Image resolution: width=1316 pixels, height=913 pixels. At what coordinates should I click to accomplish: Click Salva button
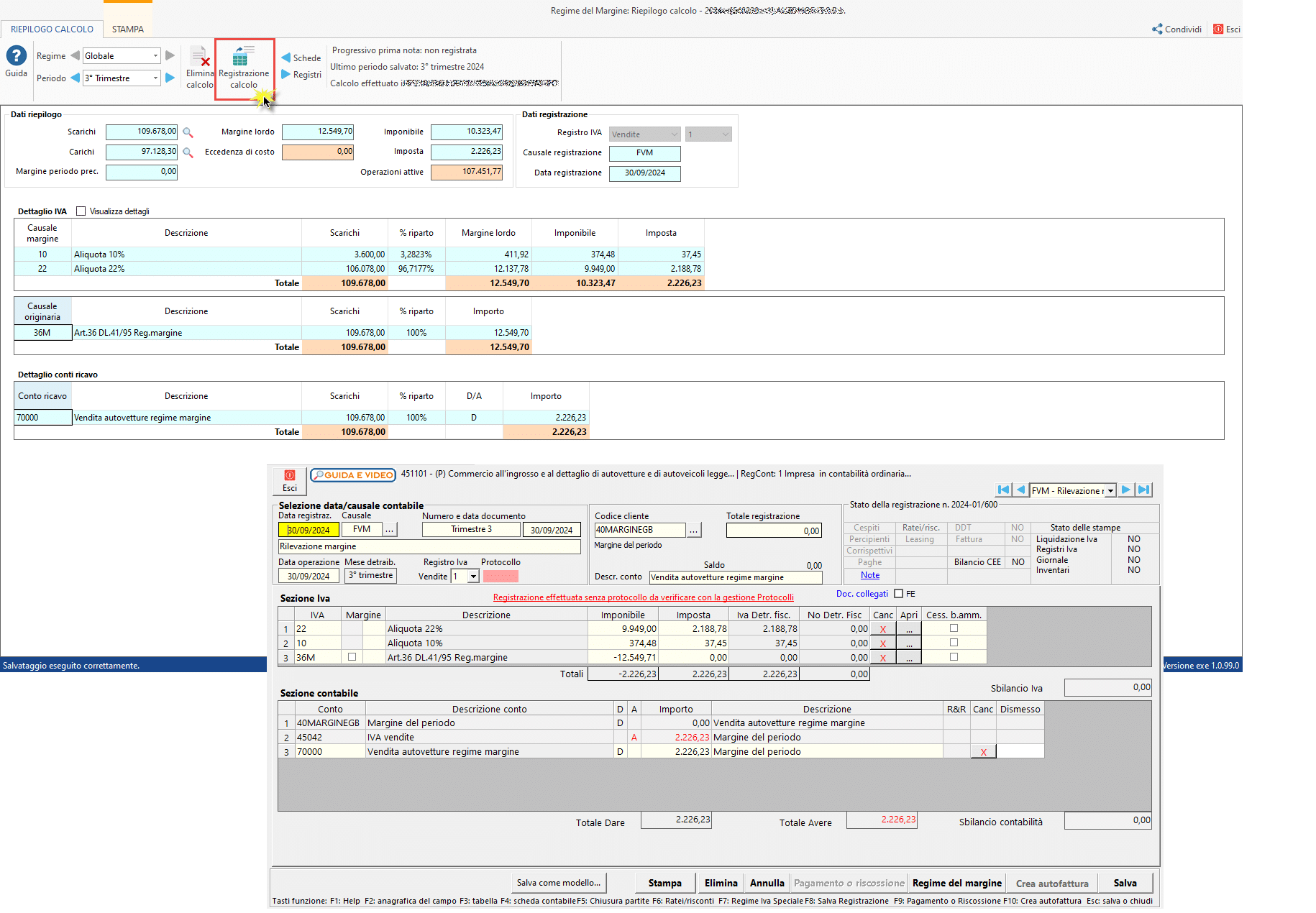(x=1125, y=883)
